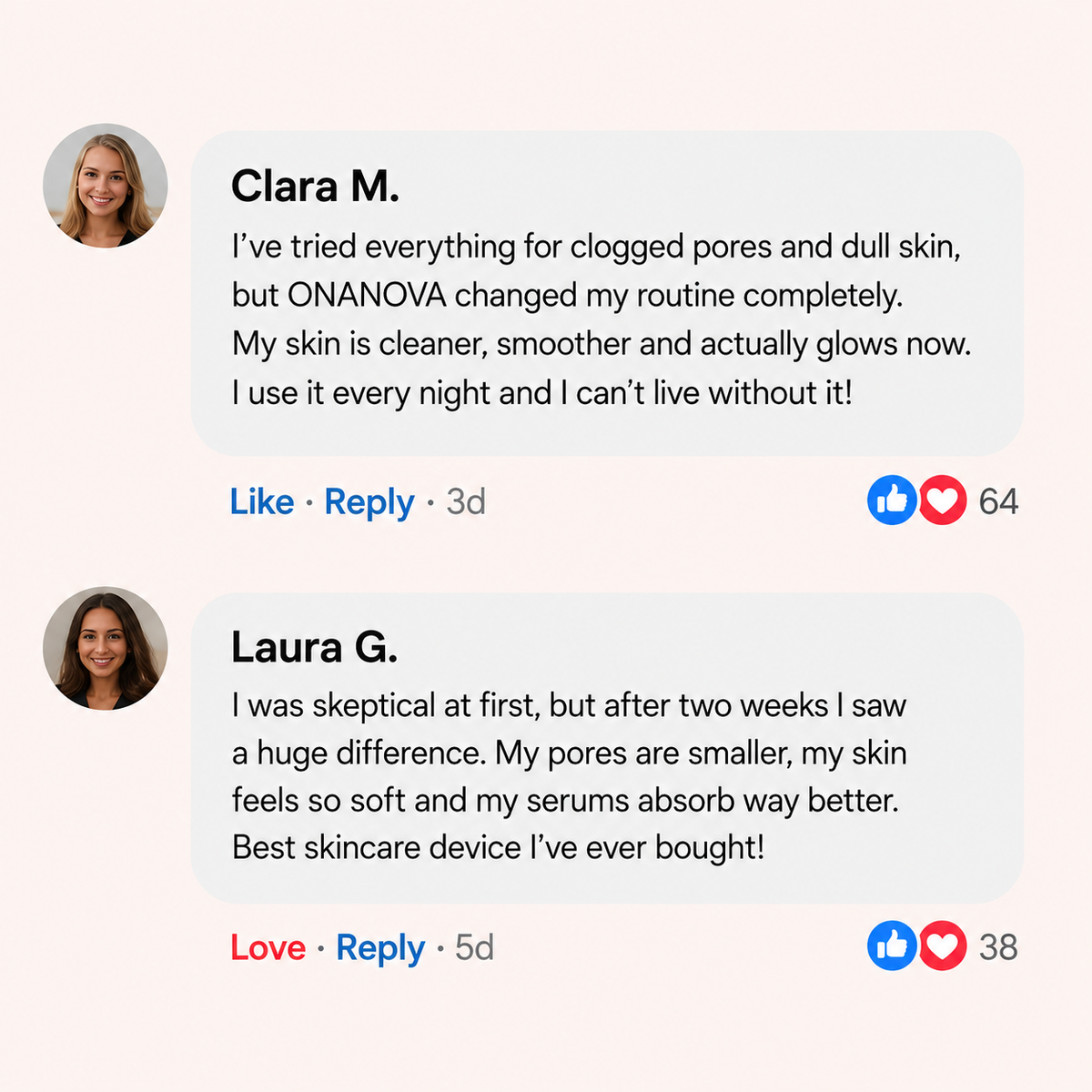The height and width of the screenshot is (1092, 1092).
Task: Select Laura G.'s comment bubble text
Action: click(569, 776)
